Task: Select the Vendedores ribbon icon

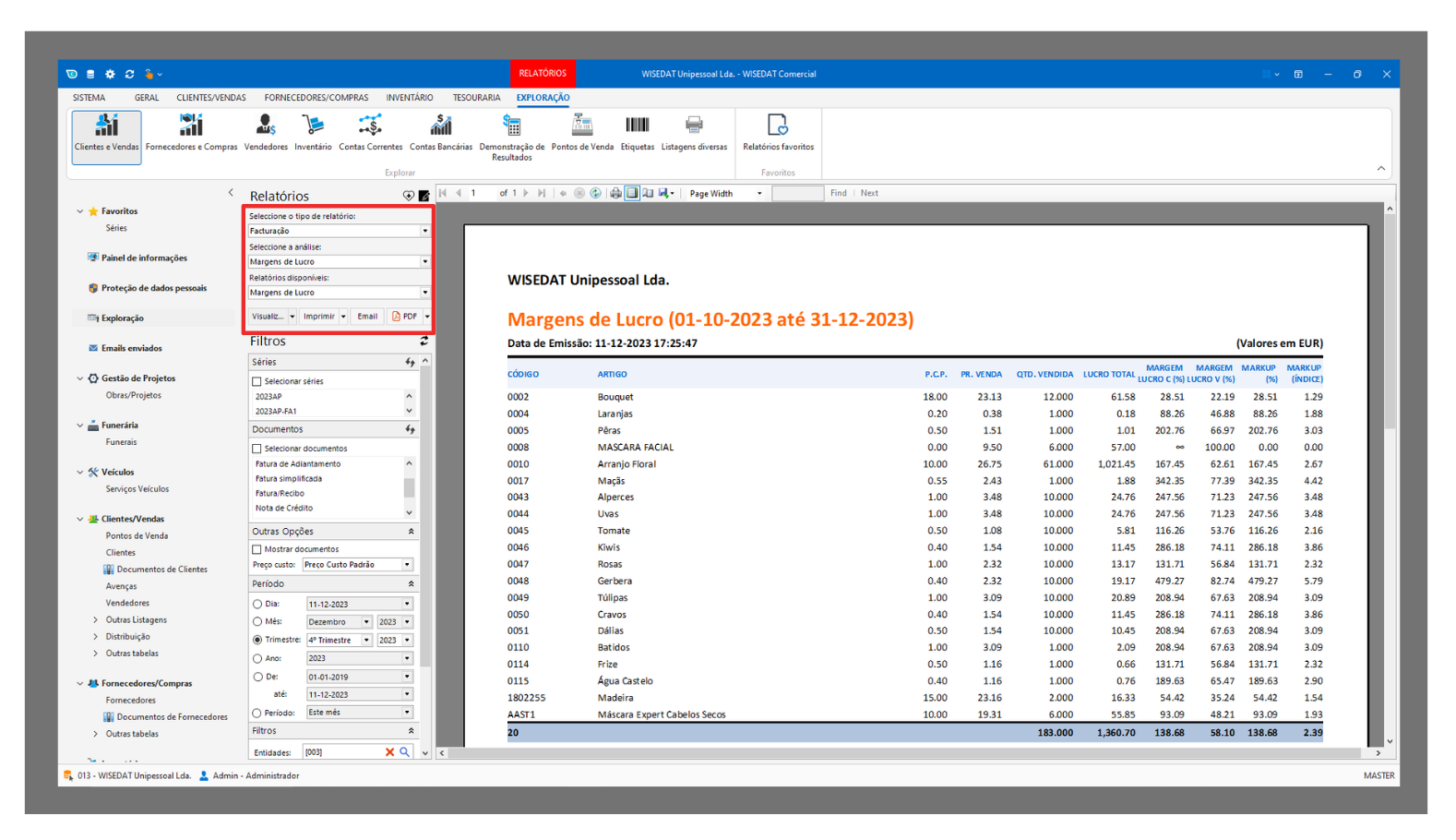Action: [x=266, y=131]
